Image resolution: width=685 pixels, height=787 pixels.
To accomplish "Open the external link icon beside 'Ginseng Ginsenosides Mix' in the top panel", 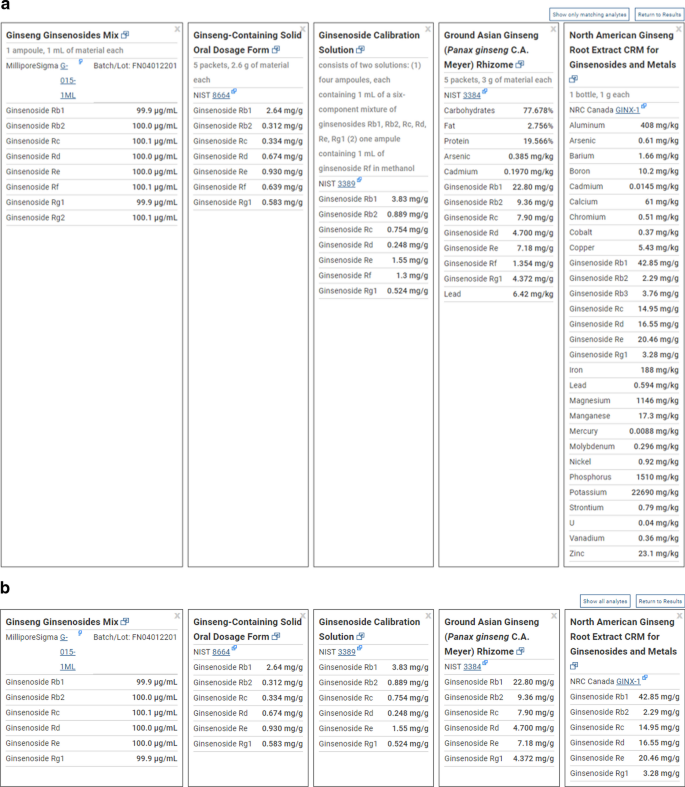I will pos(125,34).
